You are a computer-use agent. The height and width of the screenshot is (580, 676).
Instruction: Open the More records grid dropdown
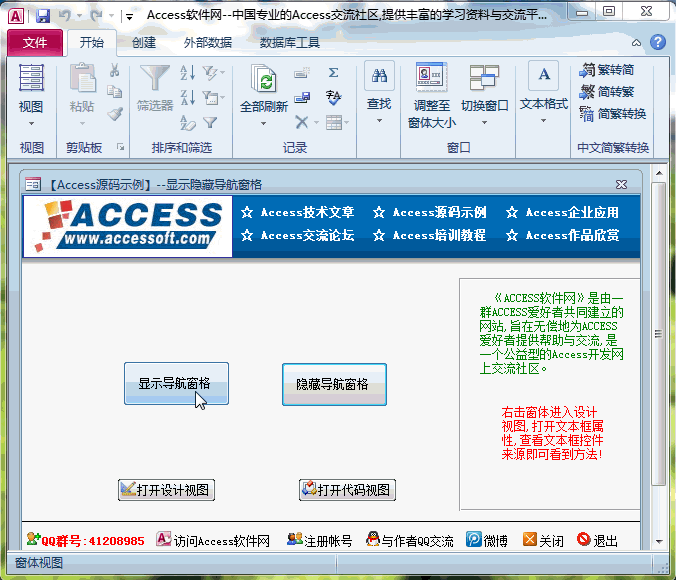point(337,123)
